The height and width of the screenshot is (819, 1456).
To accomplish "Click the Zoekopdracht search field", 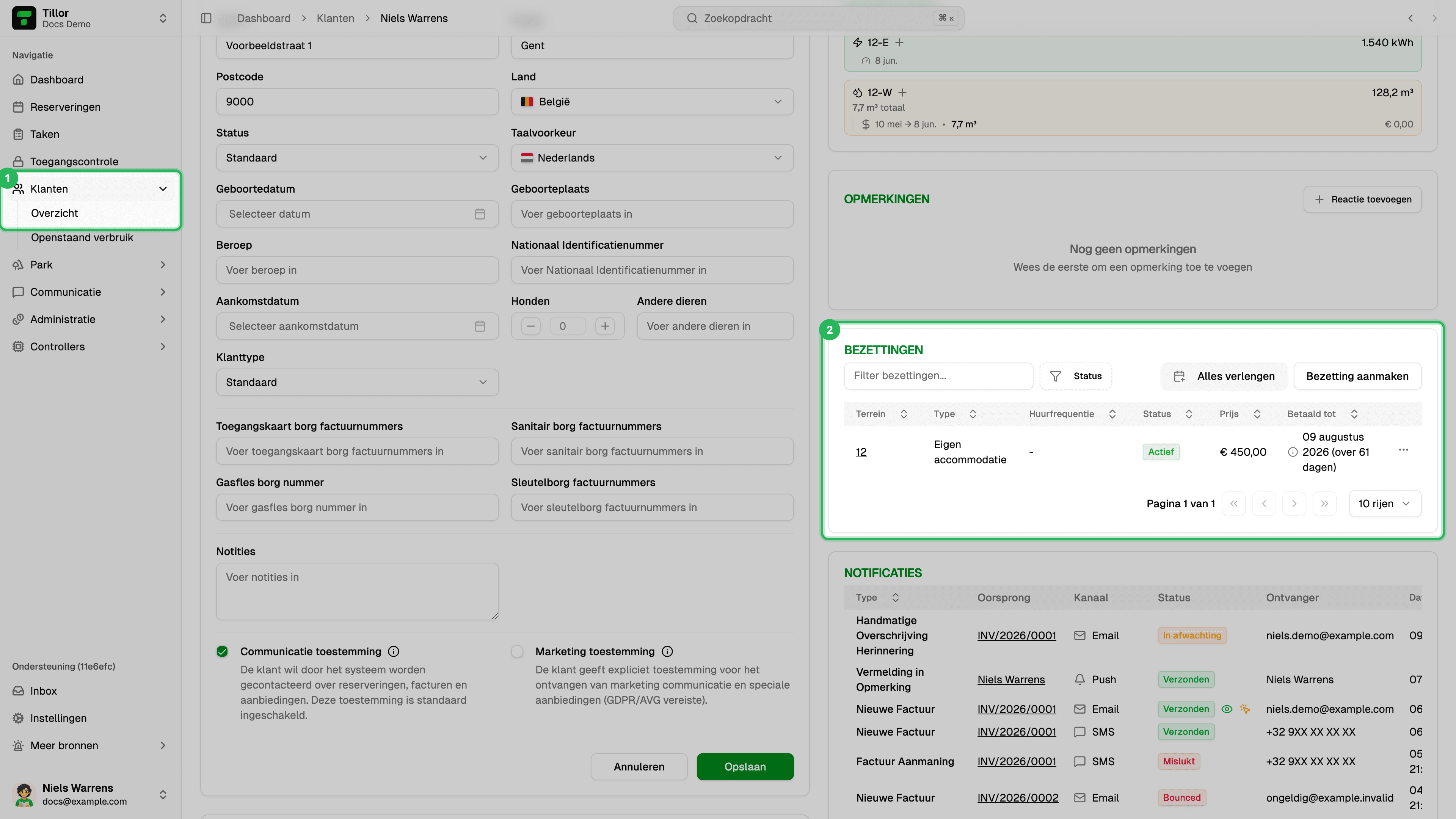I will [819, 18].
